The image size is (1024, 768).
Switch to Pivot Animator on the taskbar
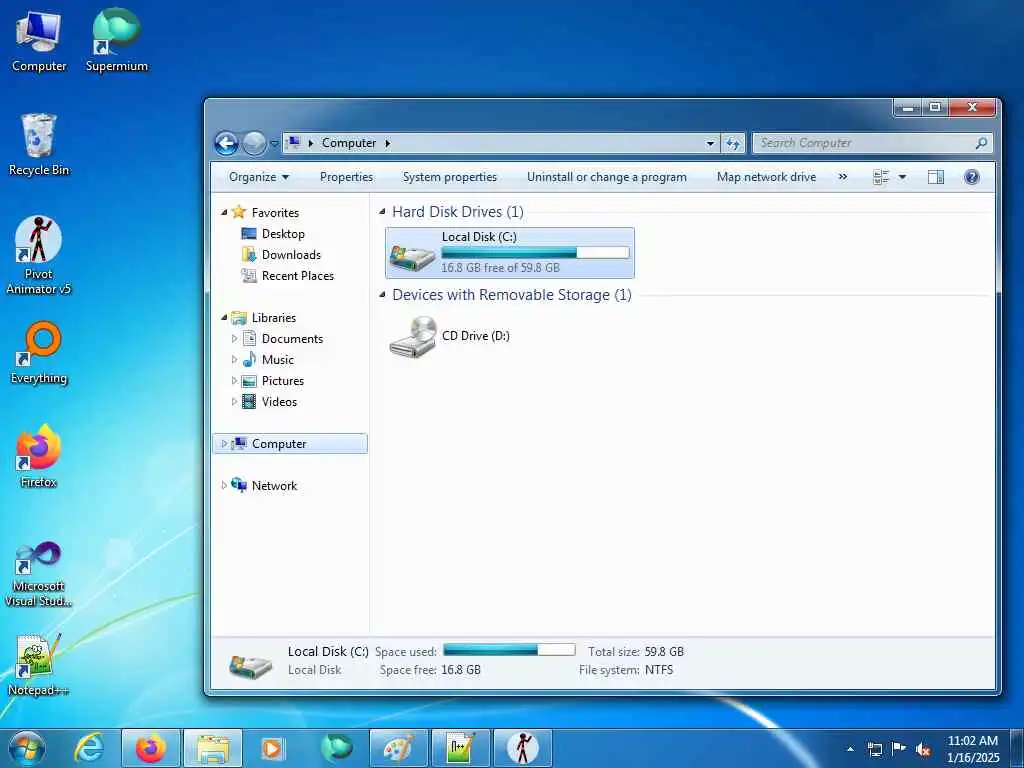pos(522,748)
